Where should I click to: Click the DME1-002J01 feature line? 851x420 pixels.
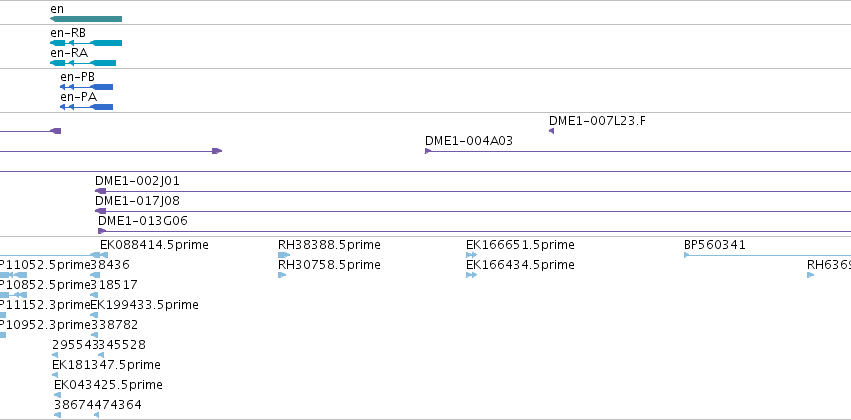click(473, 191)
